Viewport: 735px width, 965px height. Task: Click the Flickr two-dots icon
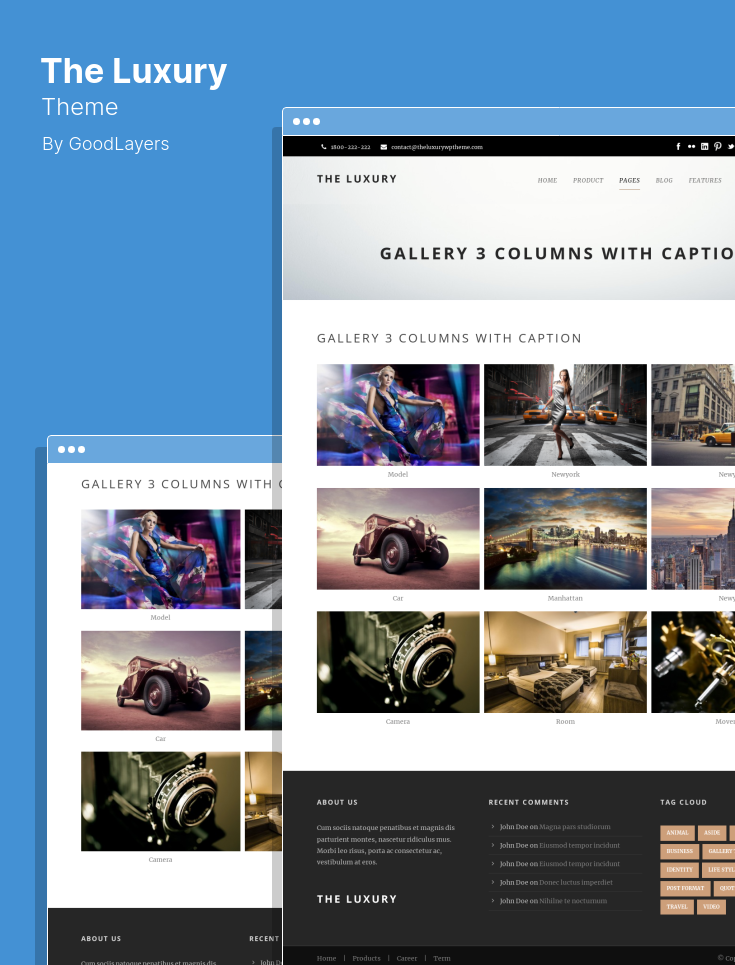pyautogui.click(x=691, y=146)
